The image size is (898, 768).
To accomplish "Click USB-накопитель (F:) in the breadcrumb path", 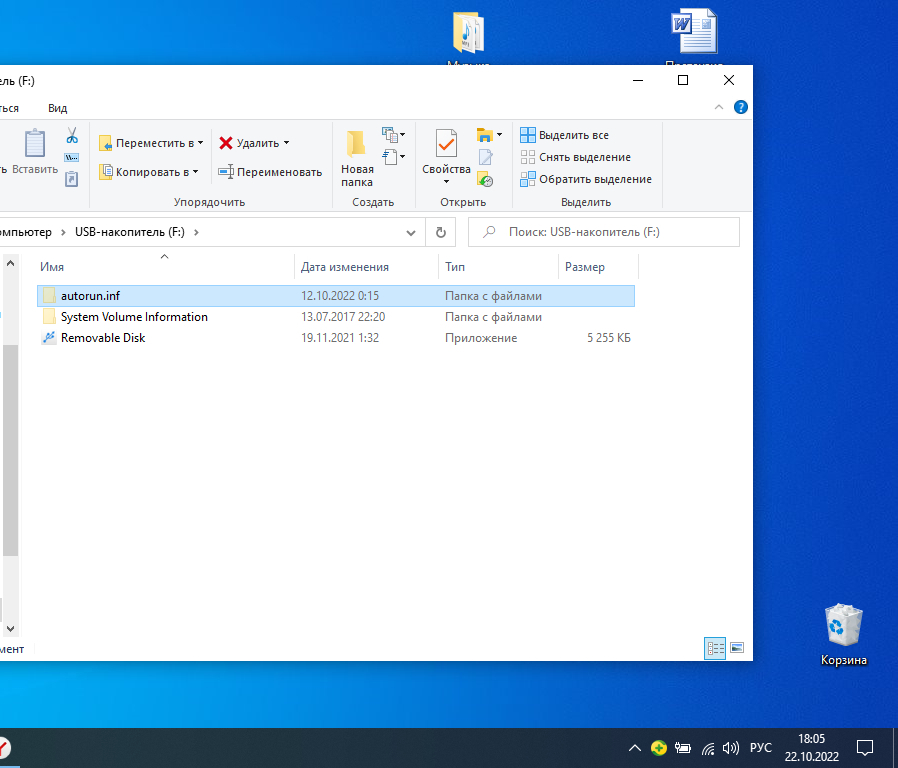I will click(129, 232).
